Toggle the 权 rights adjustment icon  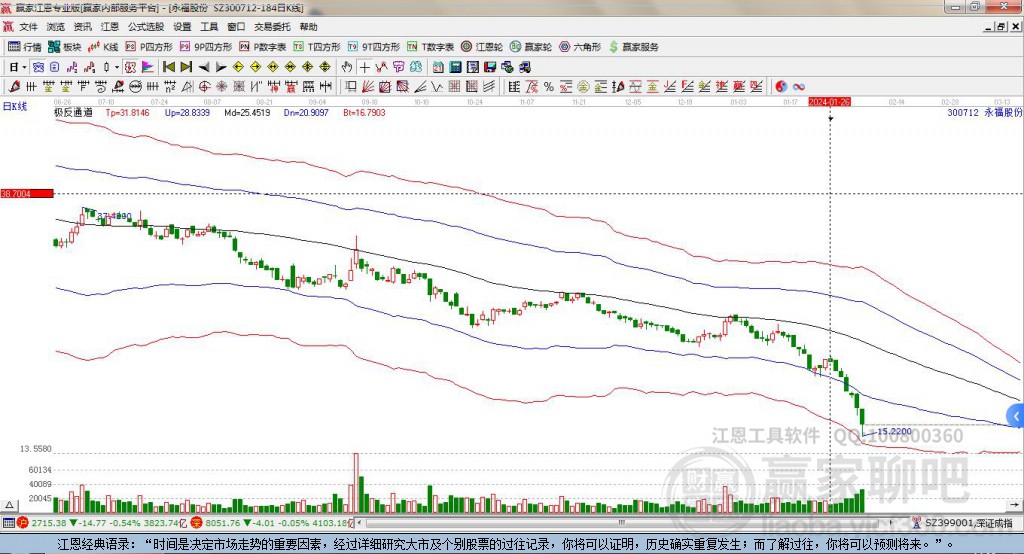point(130,67)
